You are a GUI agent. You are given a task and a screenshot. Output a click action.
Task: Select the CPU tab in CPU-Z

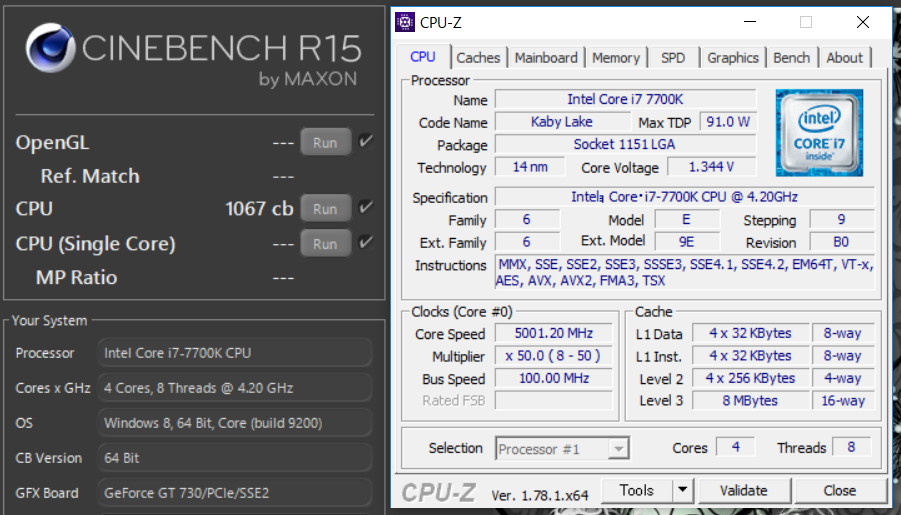pyautogui.click(x=423, y=57)
